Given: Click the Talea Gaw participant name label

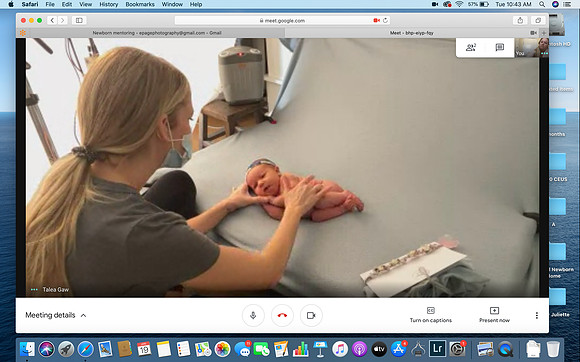Looking at the screenshot, I should tap(55, 290).
